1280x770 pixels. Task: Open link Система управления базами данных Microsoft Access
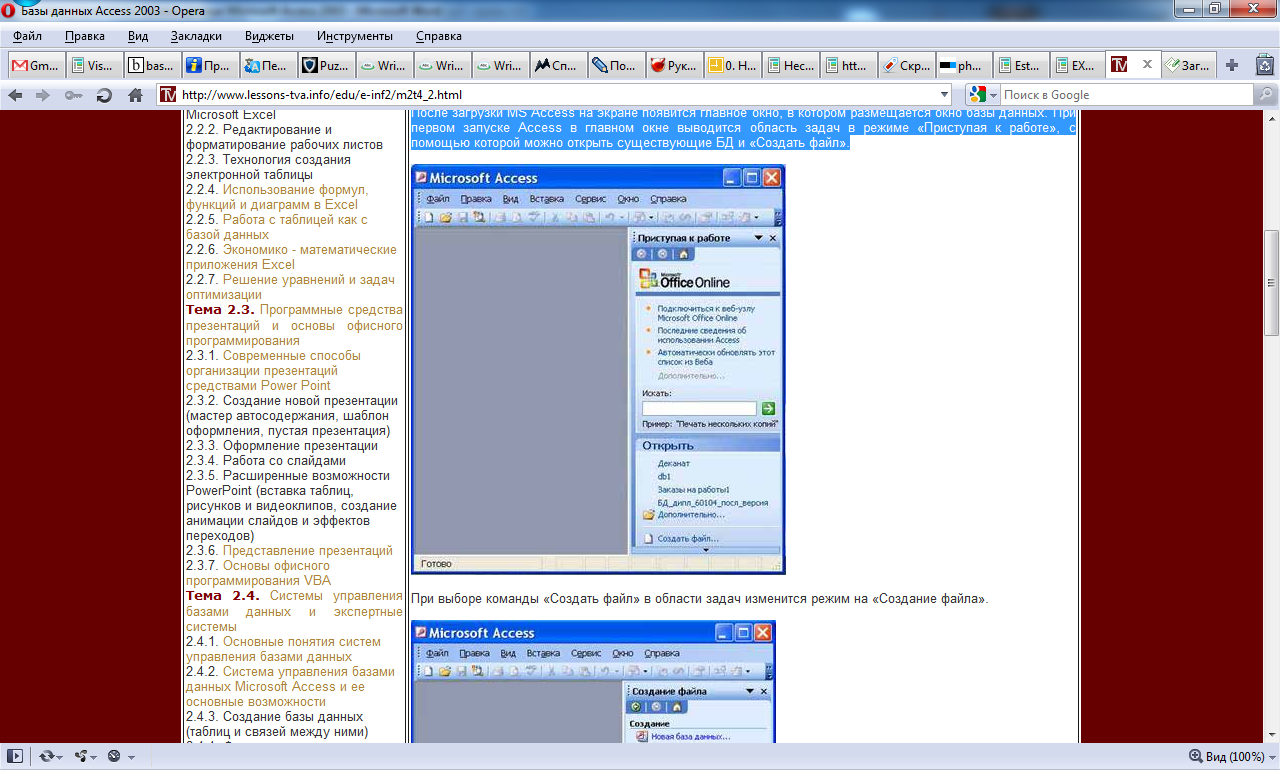point(291,687)
